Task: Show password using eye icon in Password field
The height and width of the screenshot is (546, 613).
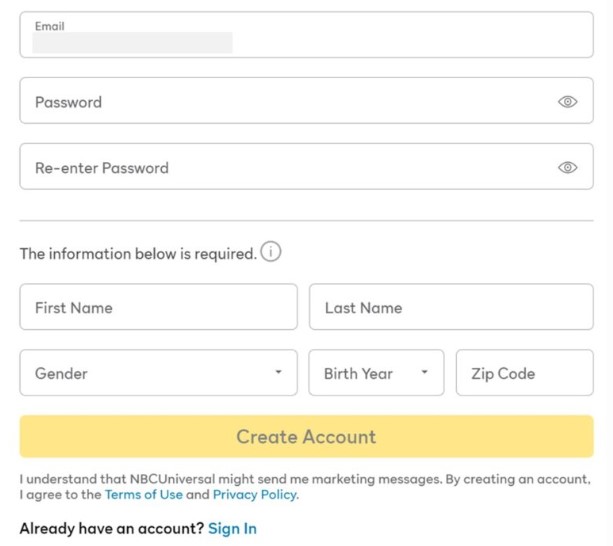Action: pos(567,102)
